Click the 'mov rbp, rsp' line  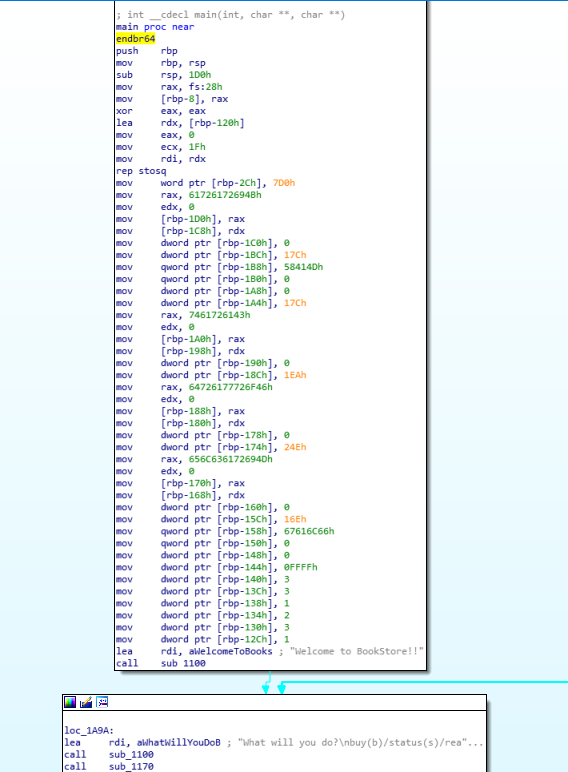point(161,63)
